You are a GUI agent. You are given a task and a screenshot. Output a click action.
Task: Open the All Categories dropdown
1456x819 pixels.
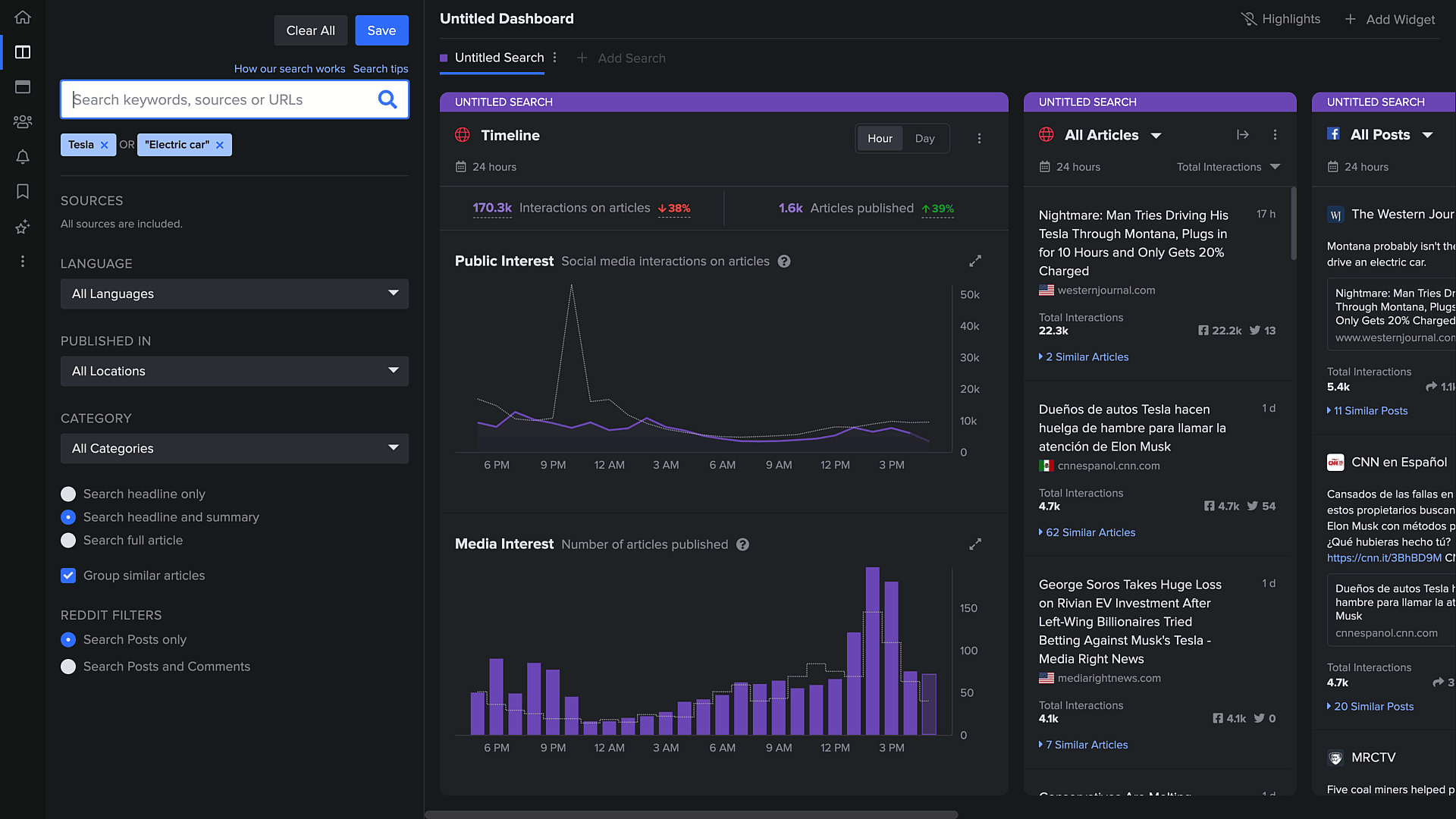coord(234,449)
